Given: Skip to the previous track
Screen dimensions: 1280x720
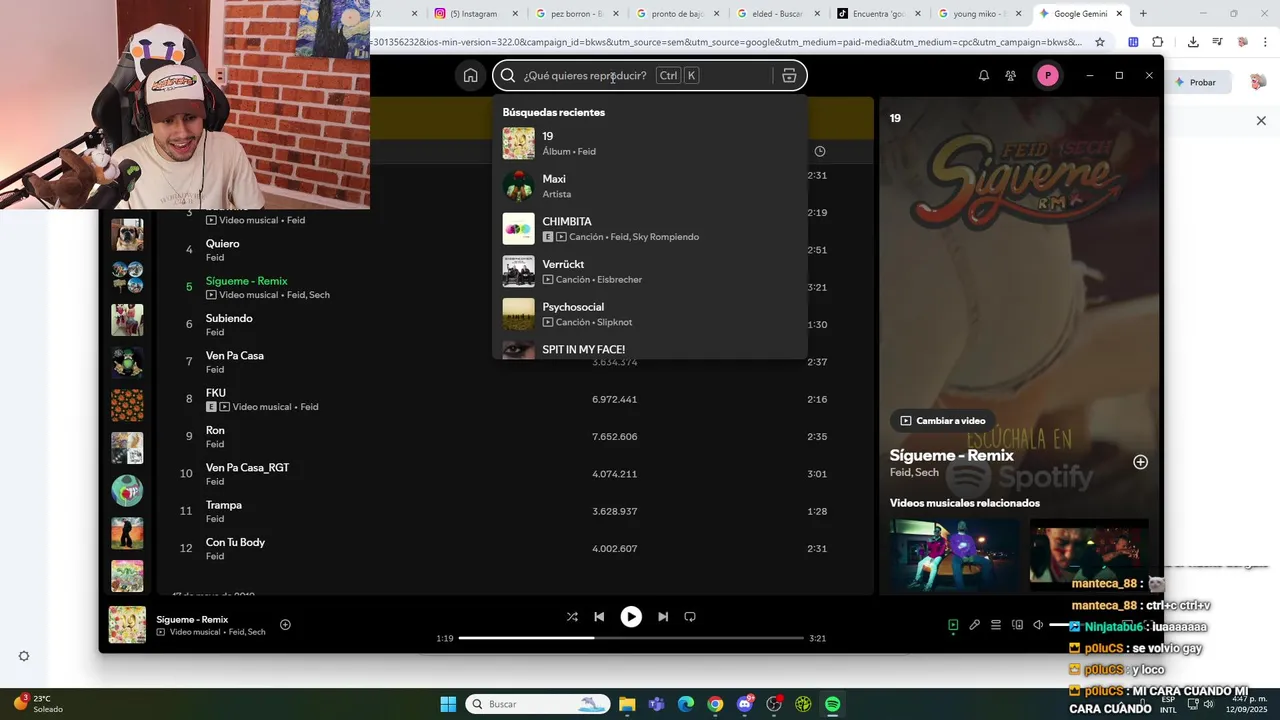Looking at the screenshot, I should [599, 617].
